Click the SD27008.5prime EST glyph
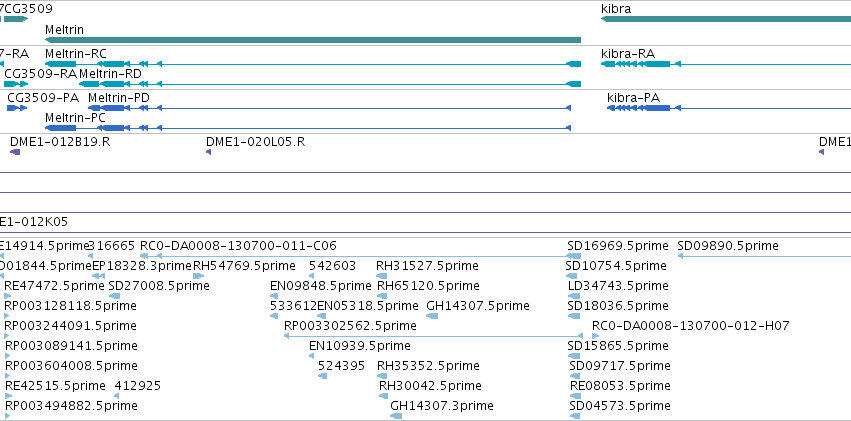 114,296
